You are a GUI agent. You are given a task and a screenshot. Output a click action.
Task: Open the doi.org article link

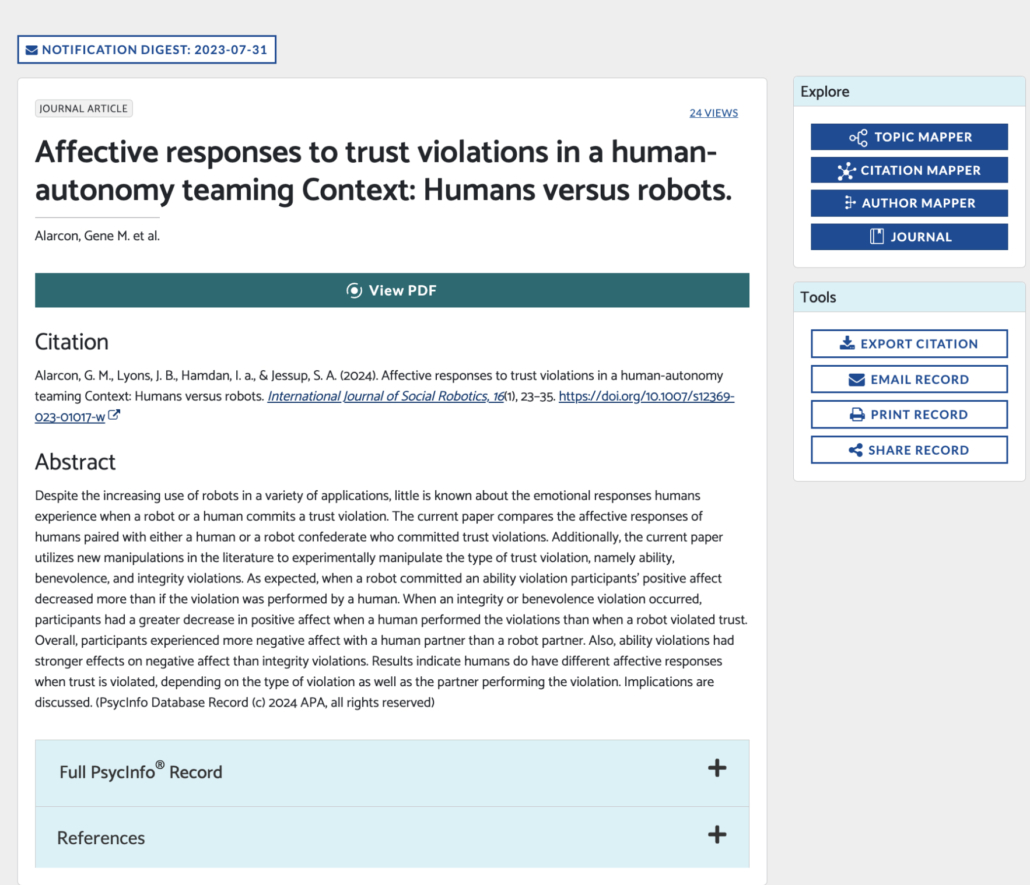646,397
